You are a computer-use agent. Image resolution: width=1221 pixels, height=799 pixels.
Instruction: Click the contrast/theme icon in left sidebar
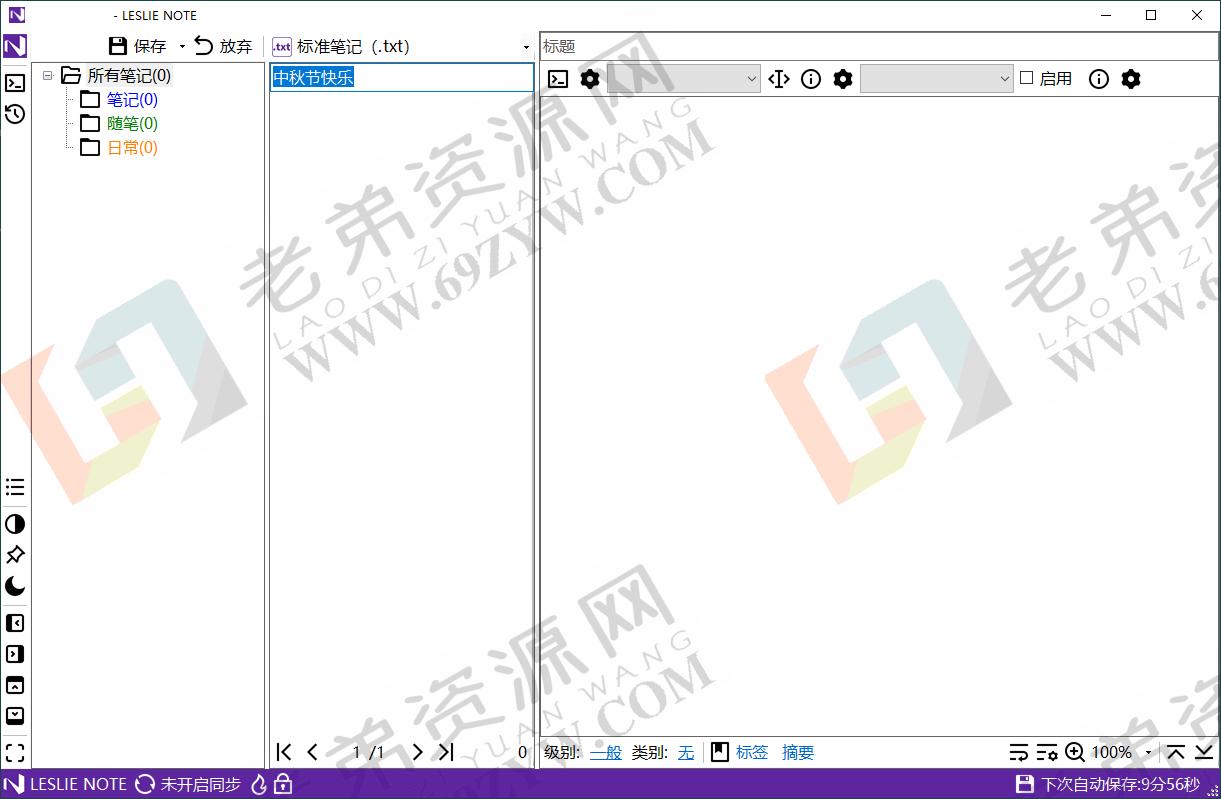point(14,523)
